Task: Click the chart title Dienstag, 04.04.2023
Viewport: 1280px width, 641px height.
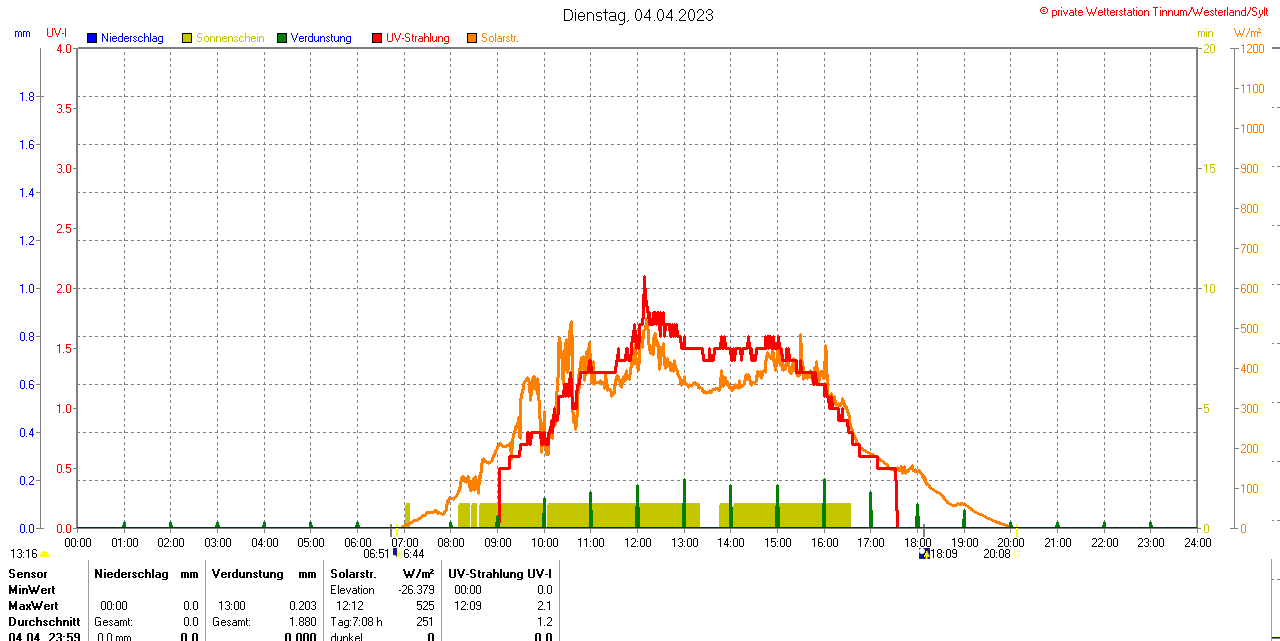Action: (638, 15)
